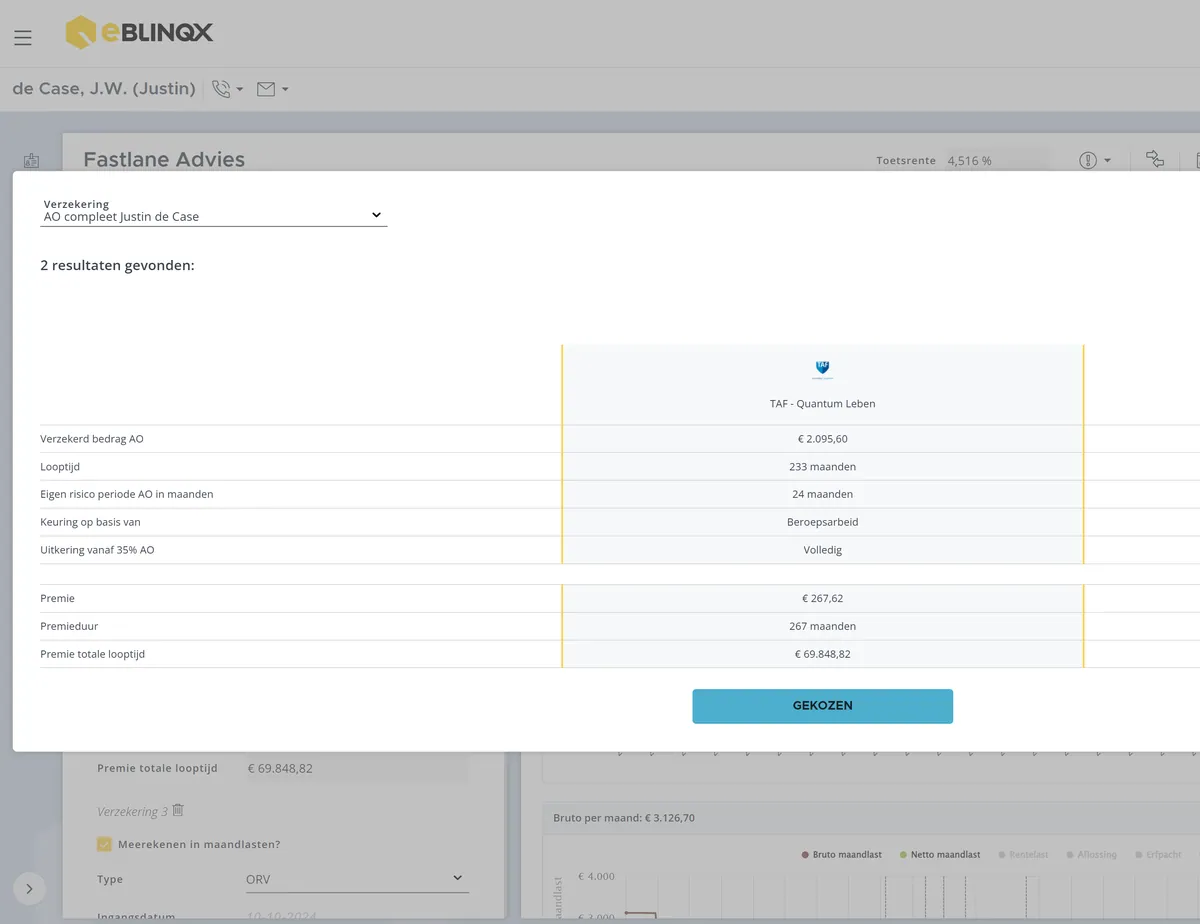
Task: Open the left sidebar building icon
Action: pyautogui.click(x=31, y=160)
